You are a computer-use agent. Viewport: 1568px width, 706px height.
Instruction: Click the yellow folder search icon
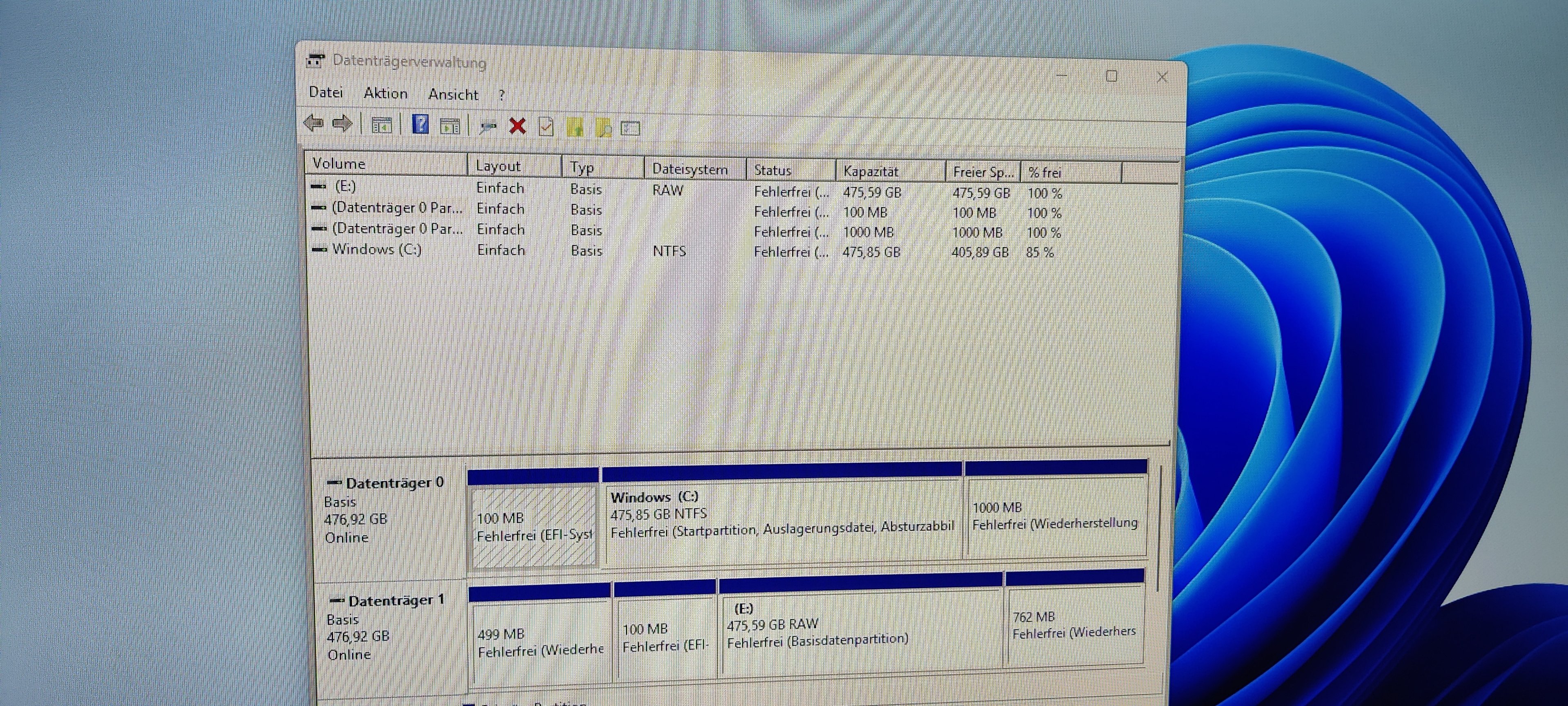603,128
